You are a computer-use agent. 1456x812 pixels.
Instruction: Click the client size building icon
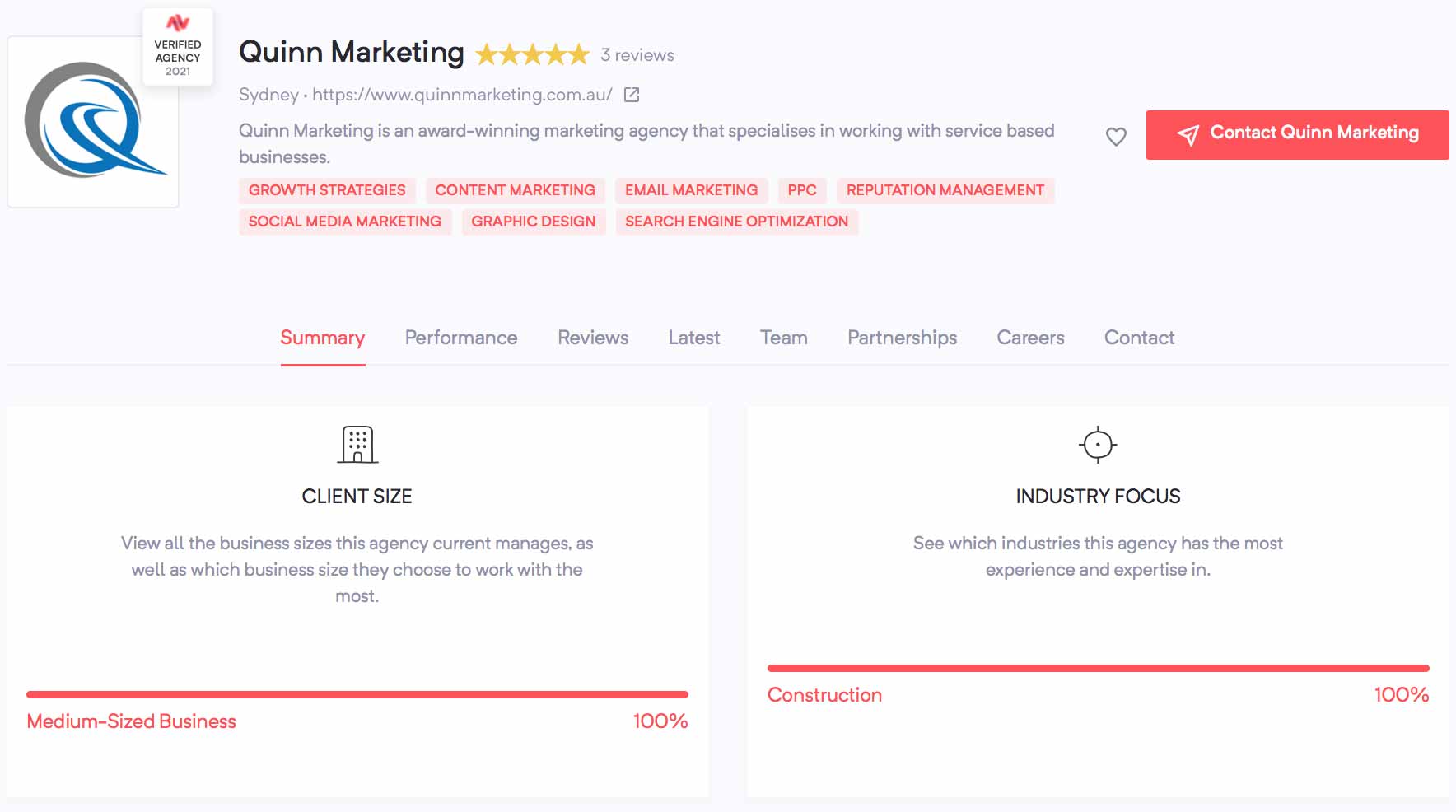point(357,445)
